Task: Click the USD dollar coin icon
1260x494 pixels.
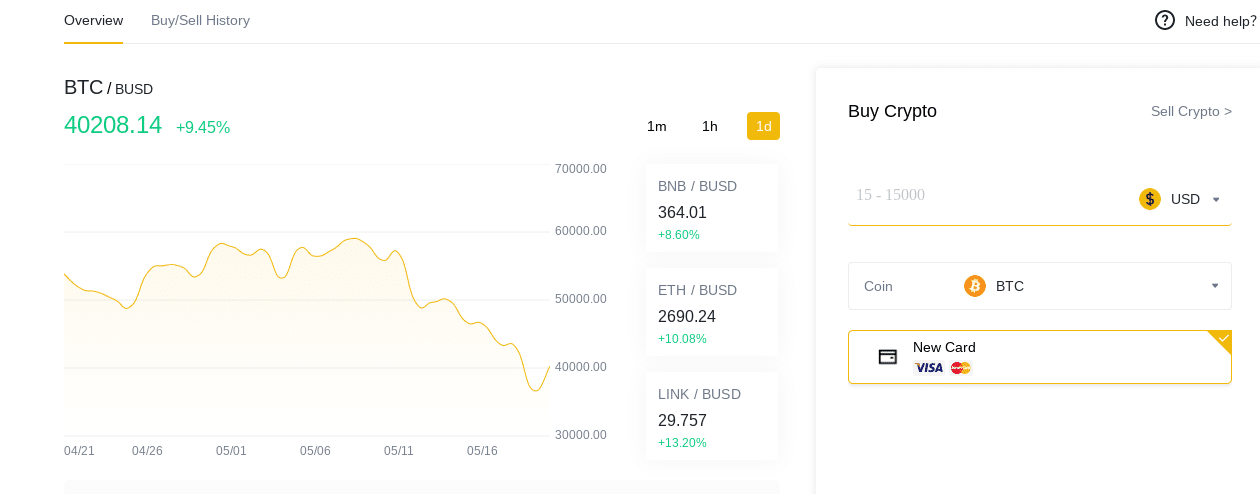Action: (1150, 199)
